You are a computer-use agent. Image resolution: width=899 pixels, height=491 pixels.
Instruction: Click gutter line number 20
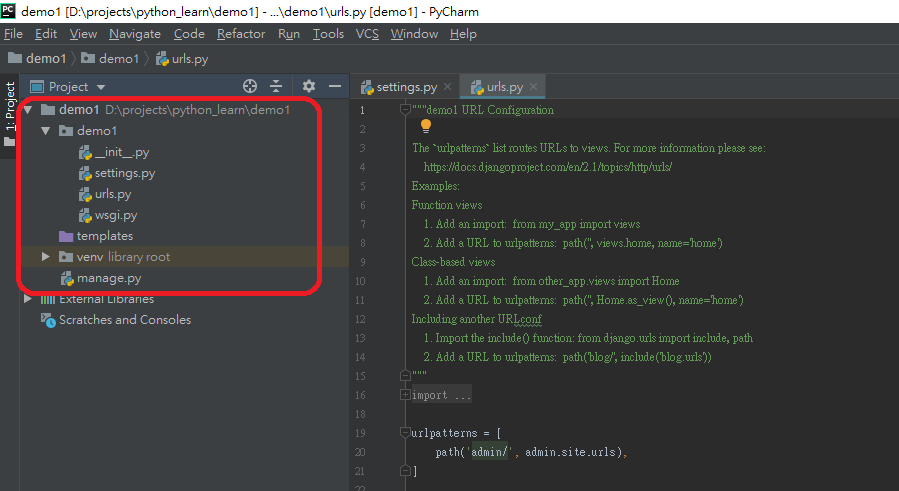[x=360, y=452]
